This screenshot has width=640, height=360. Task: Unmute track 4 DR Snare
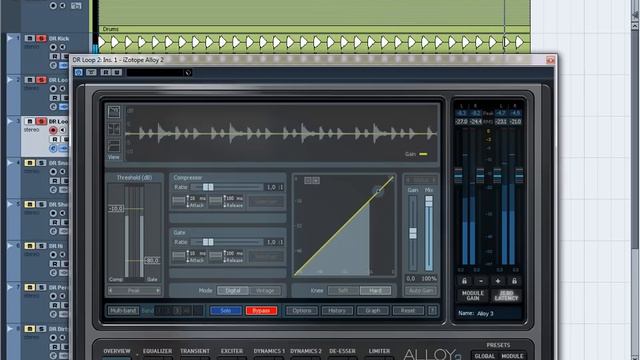(29, 163)
